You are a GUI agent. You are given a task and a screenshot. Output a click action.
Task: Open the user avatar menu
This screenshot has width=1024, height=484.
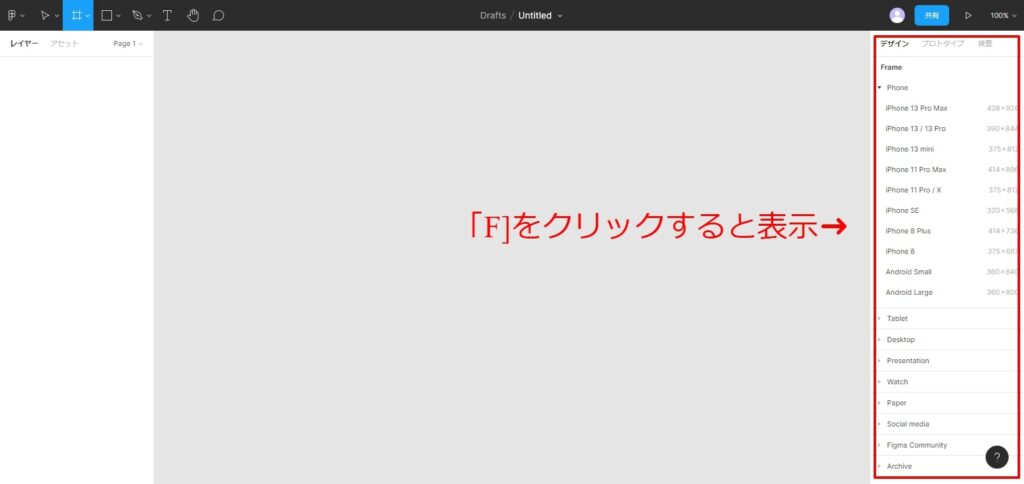click(897, 16)
